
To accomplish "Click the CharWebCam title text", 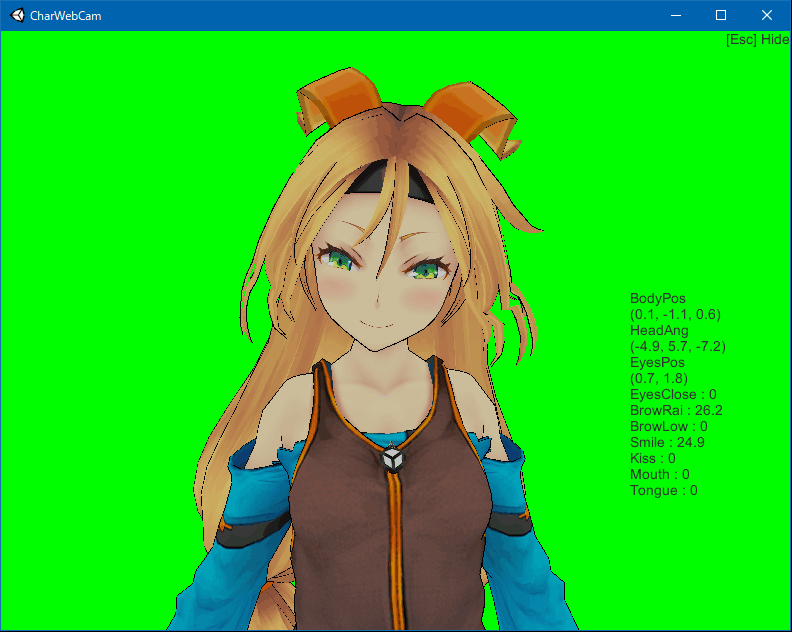I will 66,16.
